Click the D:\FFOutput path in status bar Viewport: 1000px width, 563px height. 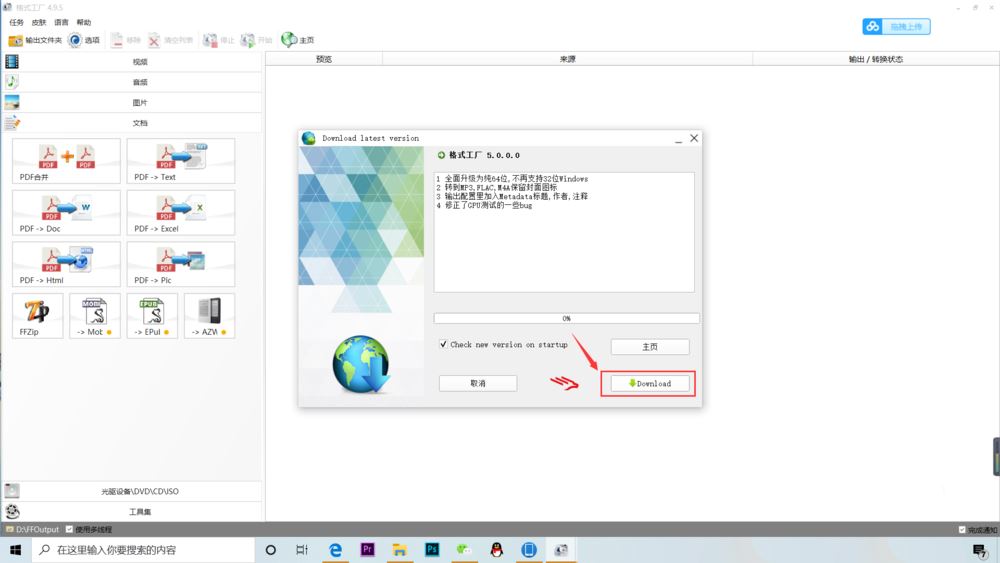pos(37,529)
